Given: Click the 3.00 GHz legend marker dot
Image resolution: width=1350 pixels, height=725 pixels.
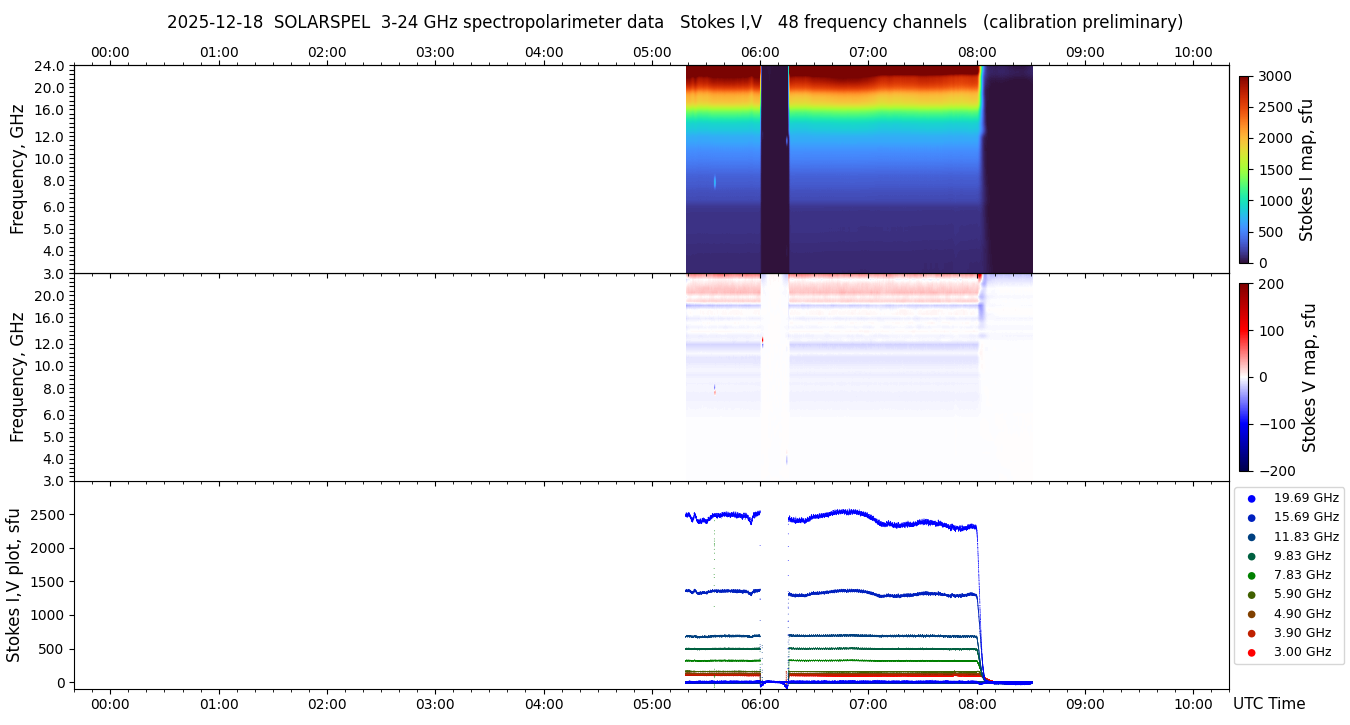Looking at the screenshot, I should (x=1251, y=653).
